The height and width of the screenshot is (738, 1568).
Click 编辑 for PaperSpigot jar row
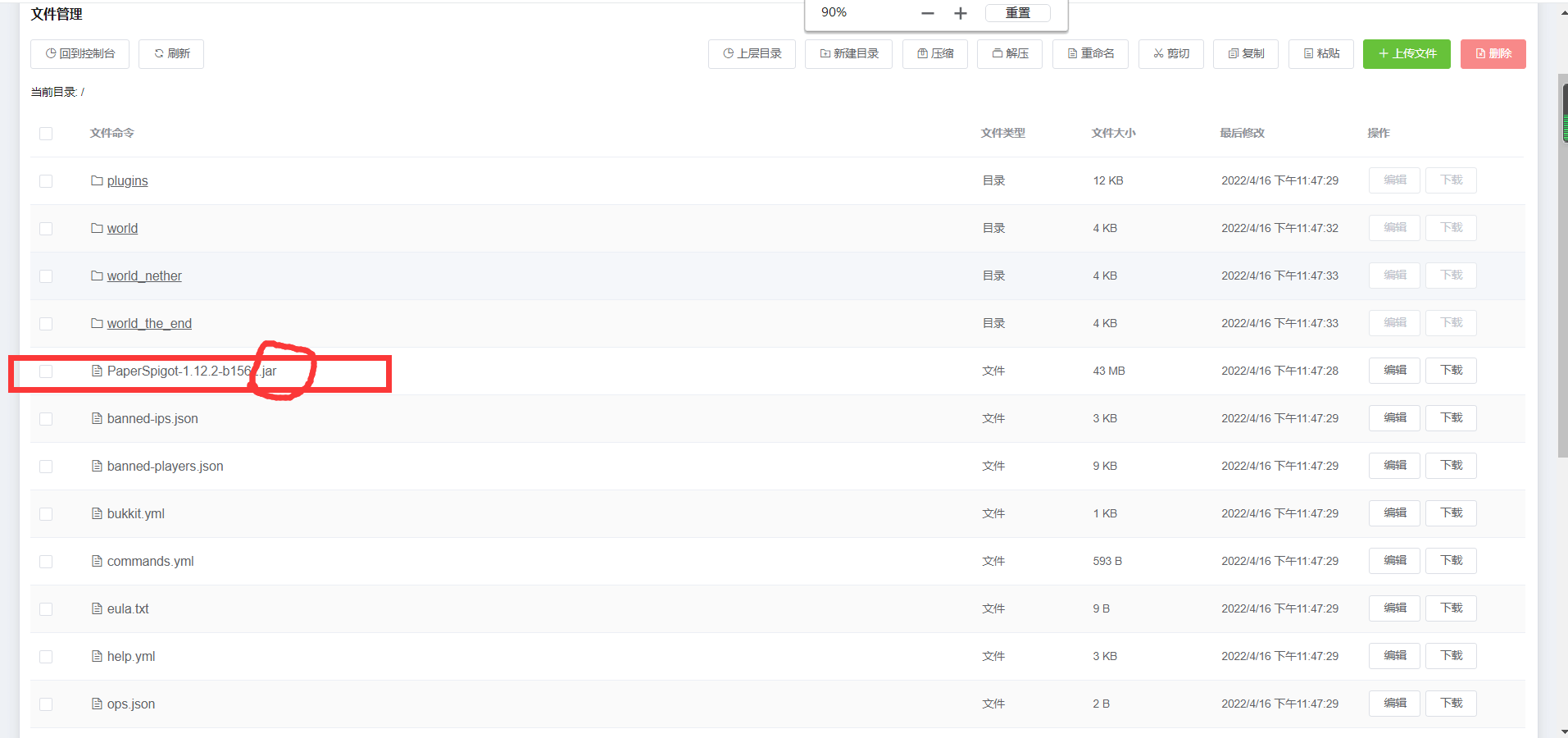click(x=1394, y=371)
